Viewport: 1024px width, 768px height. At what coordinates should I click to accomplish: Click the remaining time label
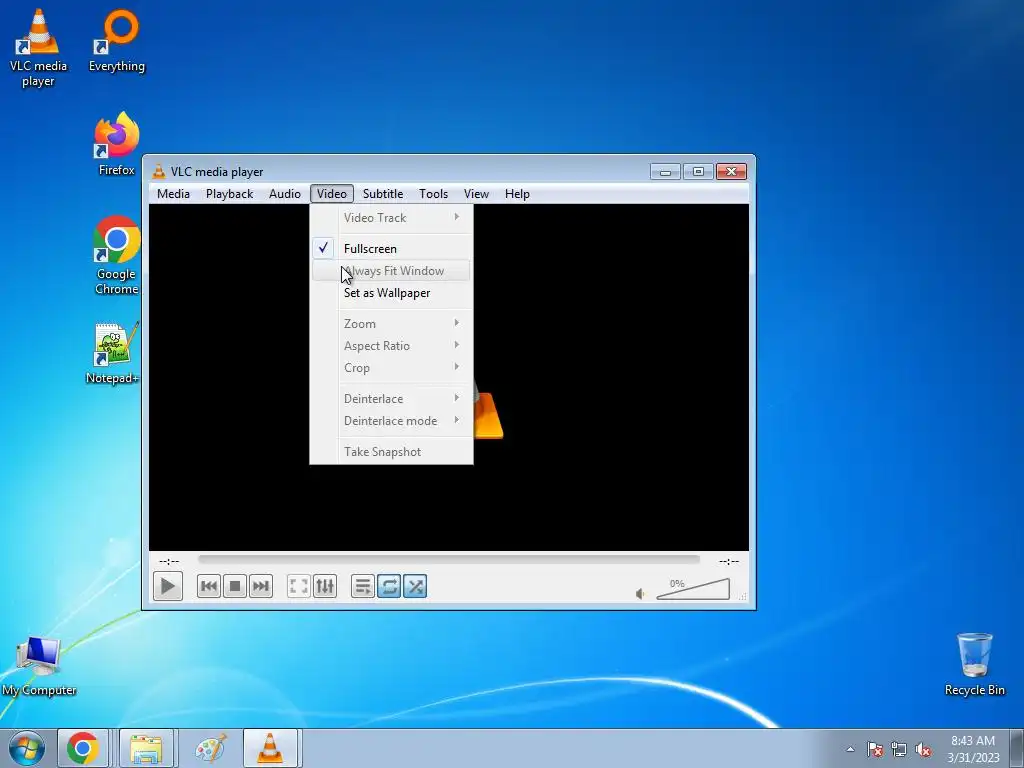(x=729, y=561)
